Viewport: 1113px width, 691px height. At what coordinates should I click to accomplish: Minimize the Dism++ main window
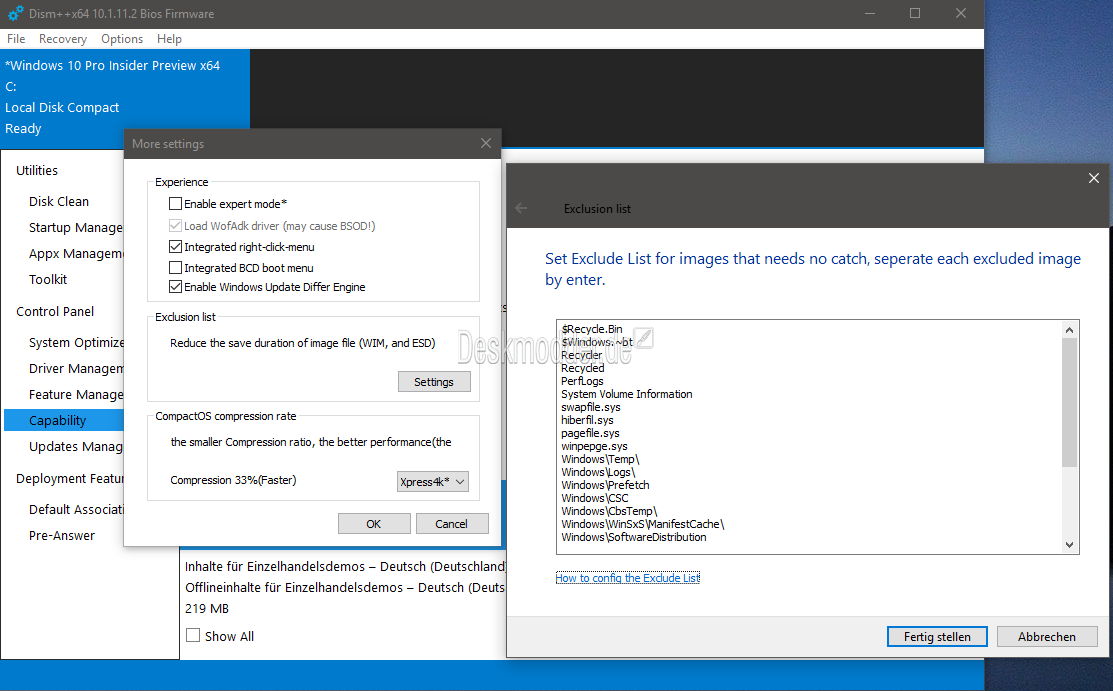pyautogui.click(x=870, y=13)
